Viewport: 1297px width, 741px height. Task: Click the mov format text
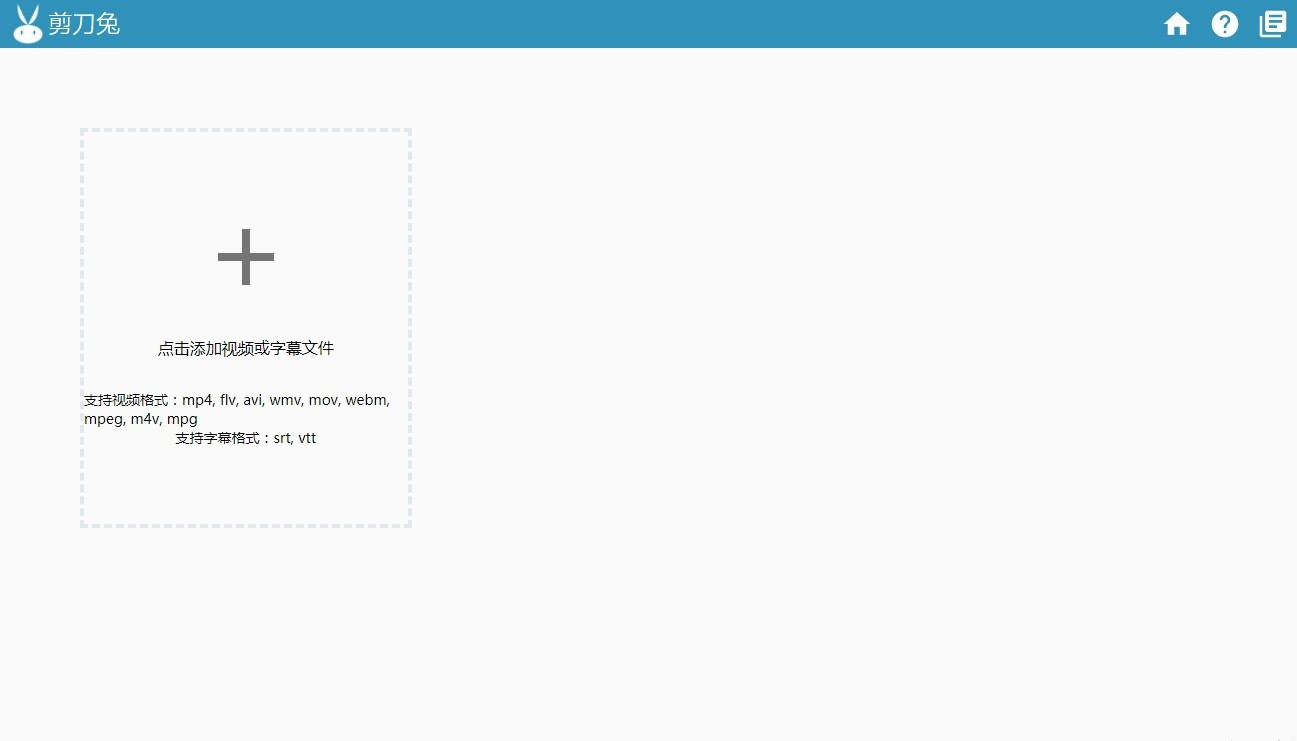click(323, 400)
